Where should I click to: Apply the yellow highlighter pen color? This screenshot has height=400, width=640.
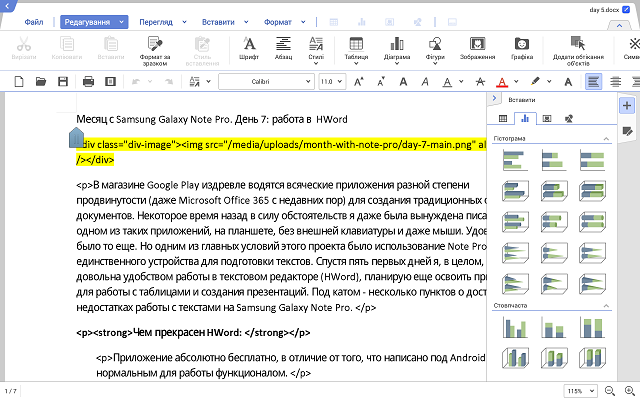coord(535,82)
